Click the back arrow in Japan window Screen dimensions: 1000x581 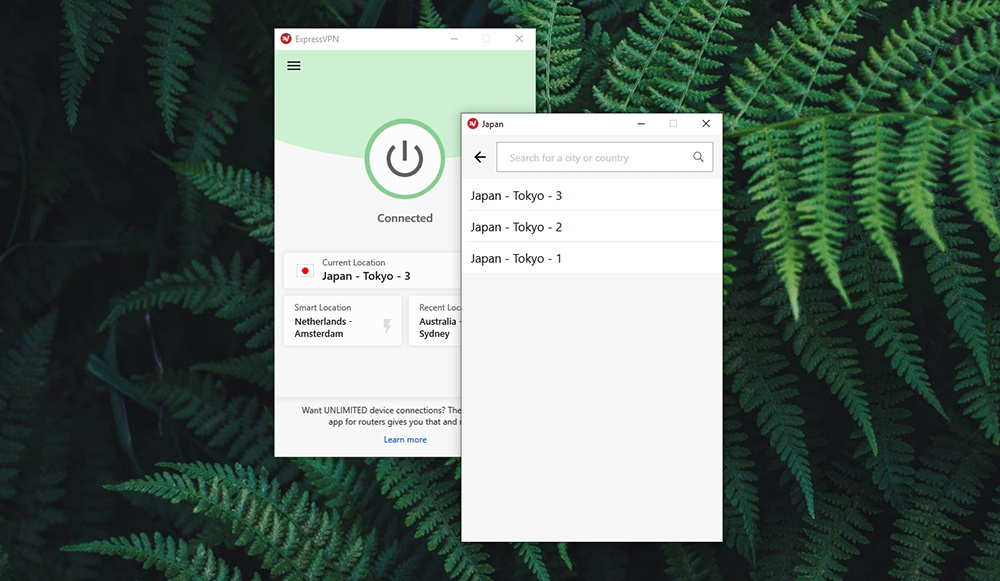pos(480,157)
